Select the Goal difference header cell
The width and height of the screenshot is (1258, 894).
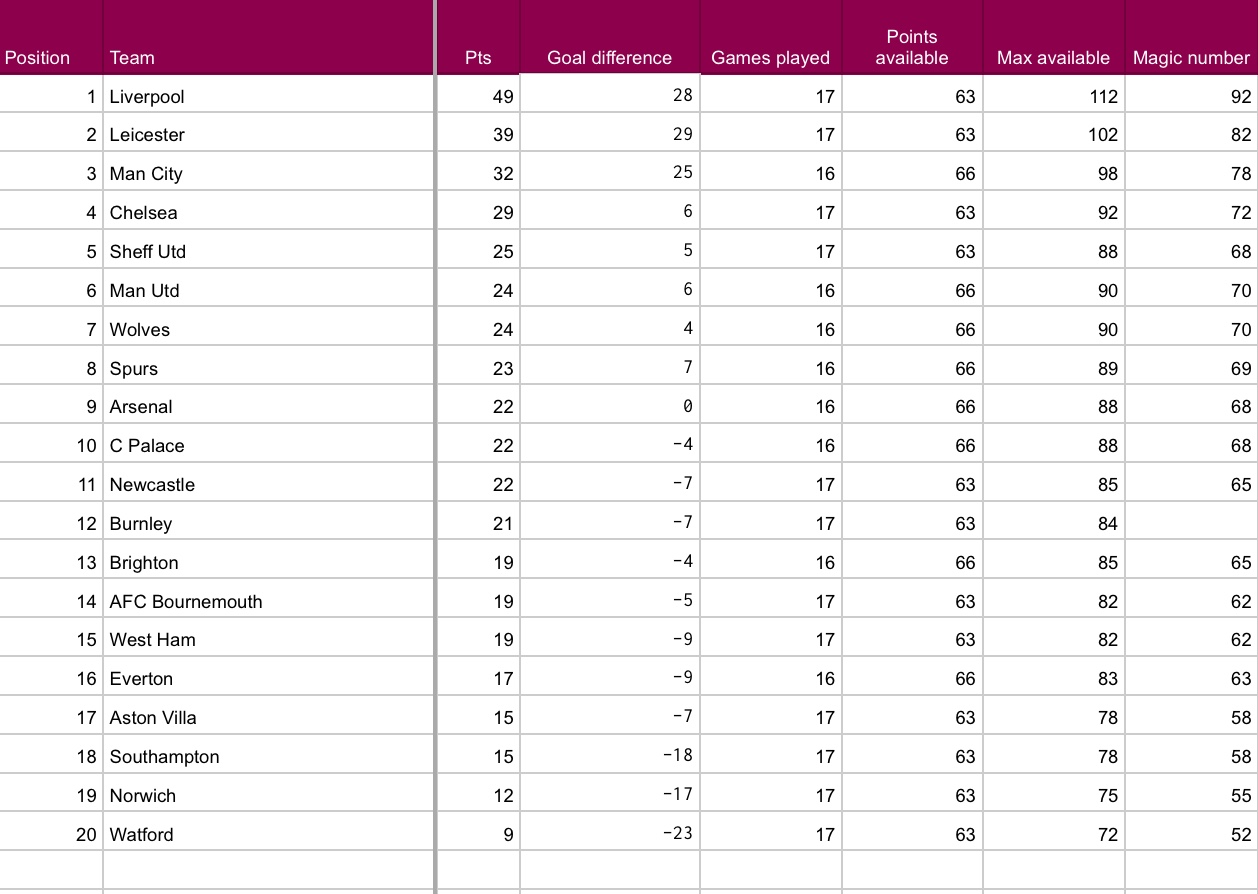click(609, 57)
